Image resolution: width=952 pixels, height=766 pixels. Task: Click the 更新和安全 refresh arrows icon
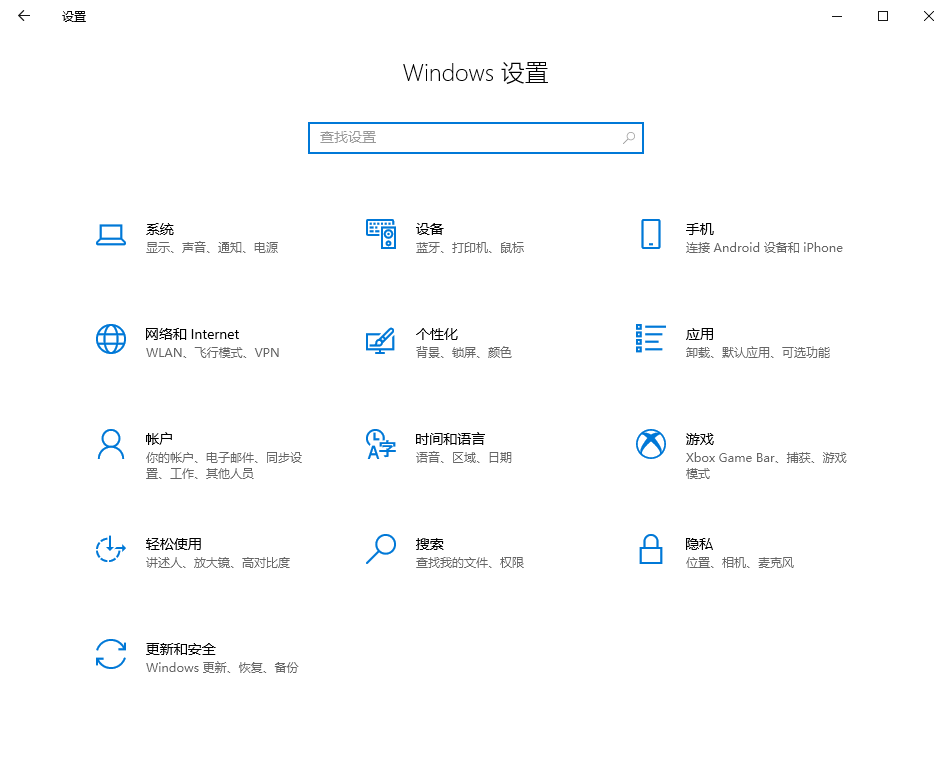pyautogui.click(x=111, y=654)
